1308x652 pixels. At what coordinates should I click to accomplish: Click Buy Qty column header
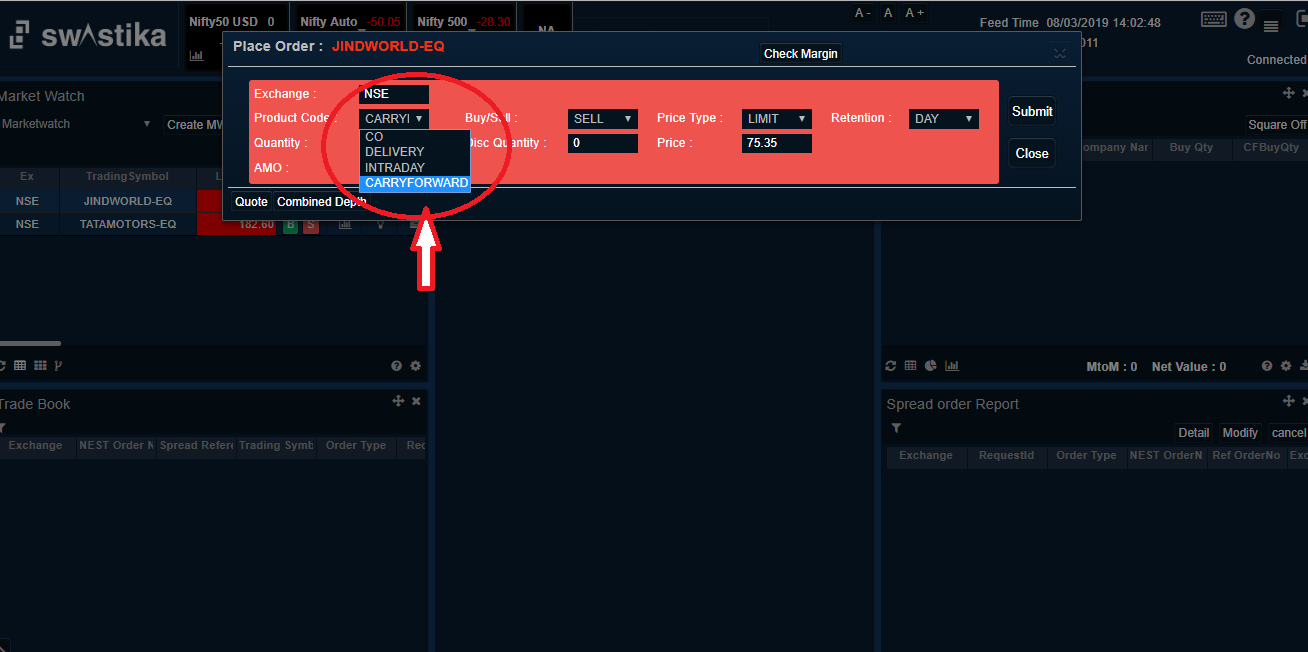pos(1191,148)
